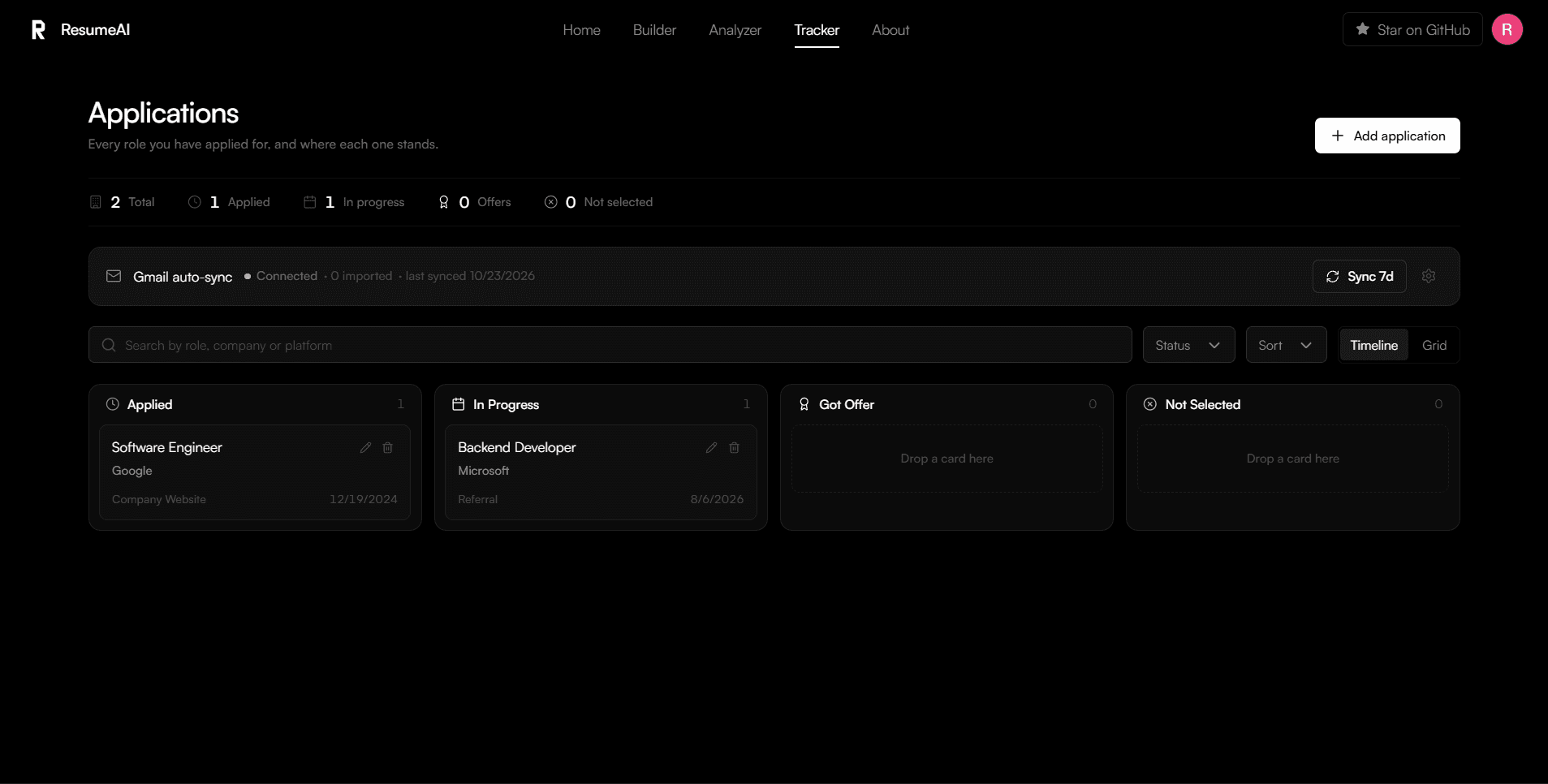
Task: Click the Not selected count stat
Action: point(598,202)
